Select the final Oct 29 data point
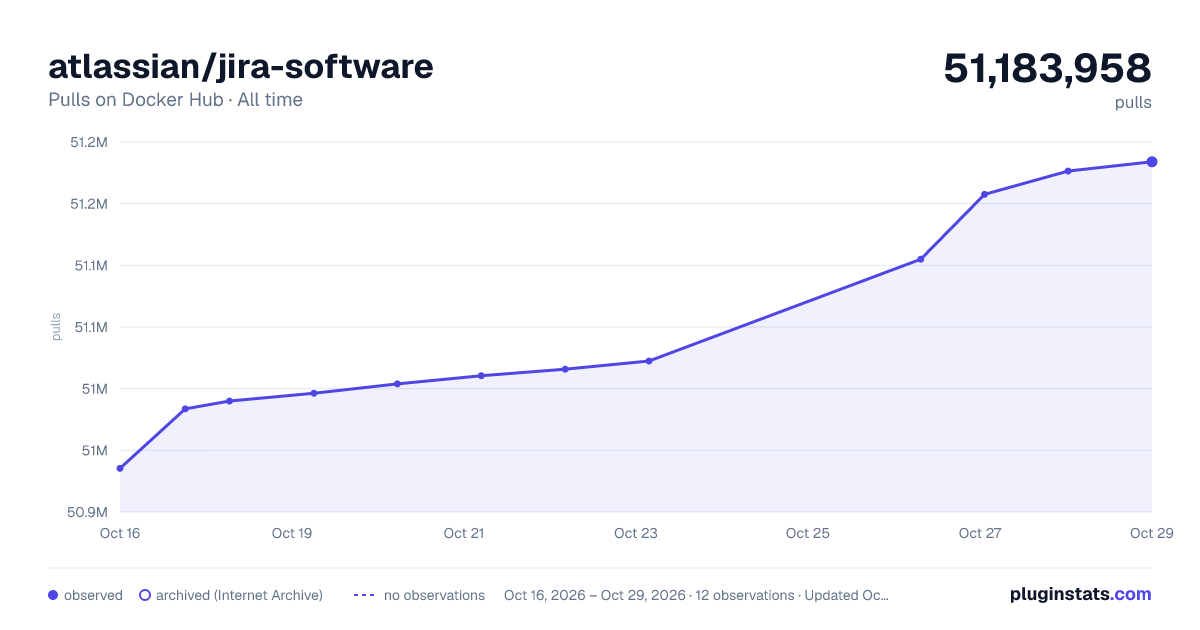 (1152, 162)
